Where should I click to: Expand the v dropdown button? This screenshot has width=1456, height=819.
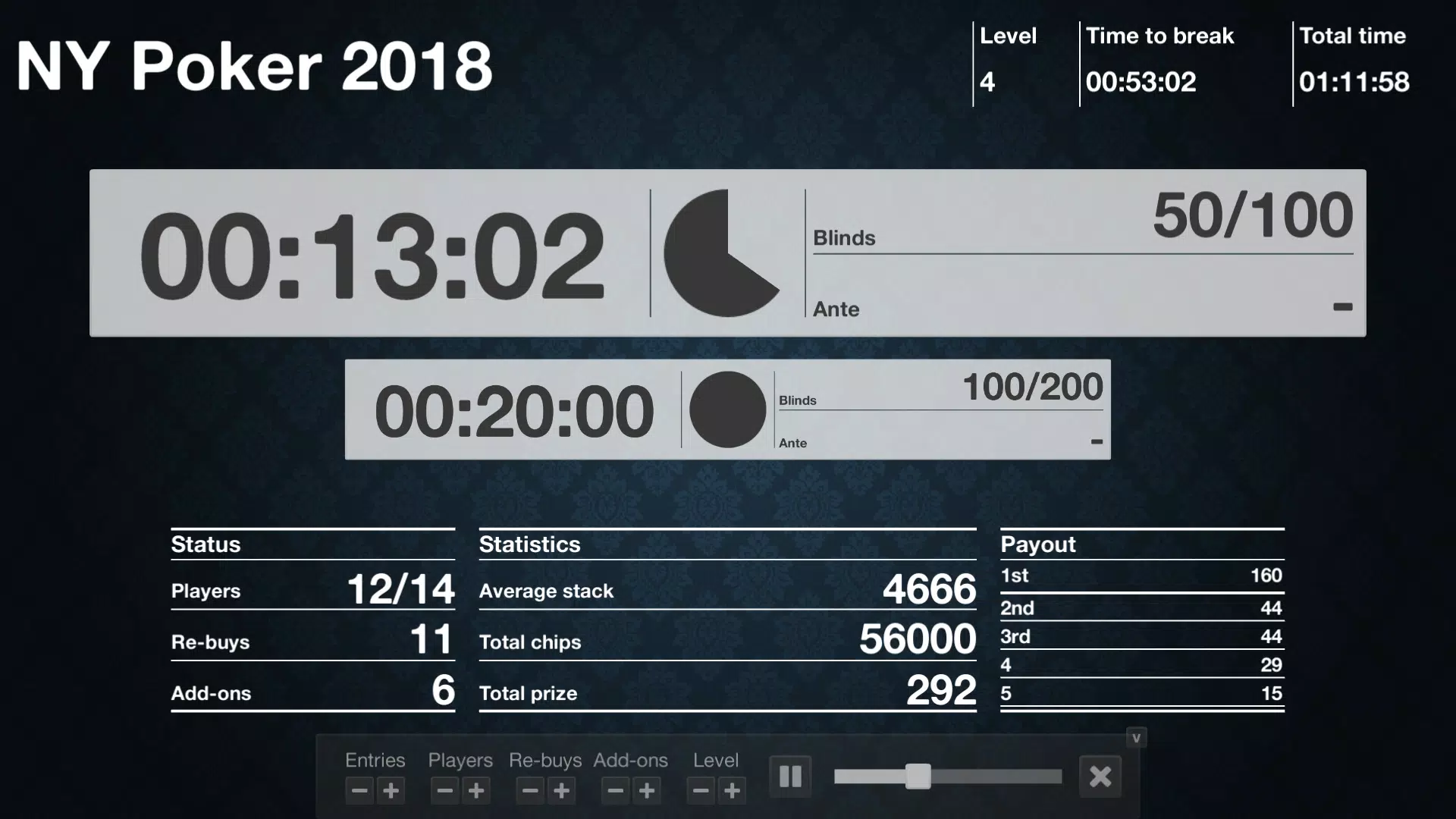1136,738
